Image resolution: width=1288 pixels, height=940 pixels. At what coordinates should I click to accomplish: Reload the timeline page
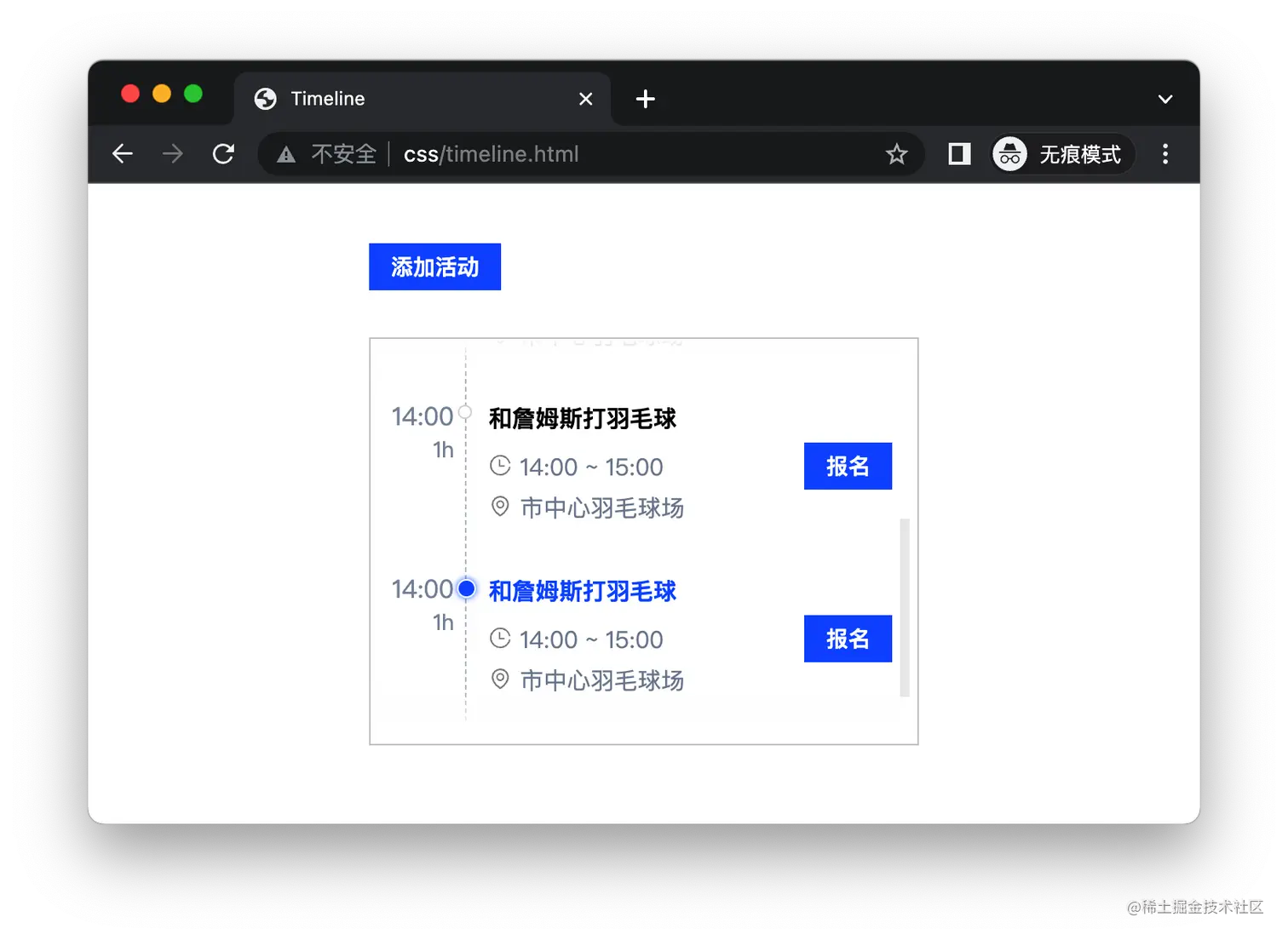pyautogui.click(x=223, y=154)
